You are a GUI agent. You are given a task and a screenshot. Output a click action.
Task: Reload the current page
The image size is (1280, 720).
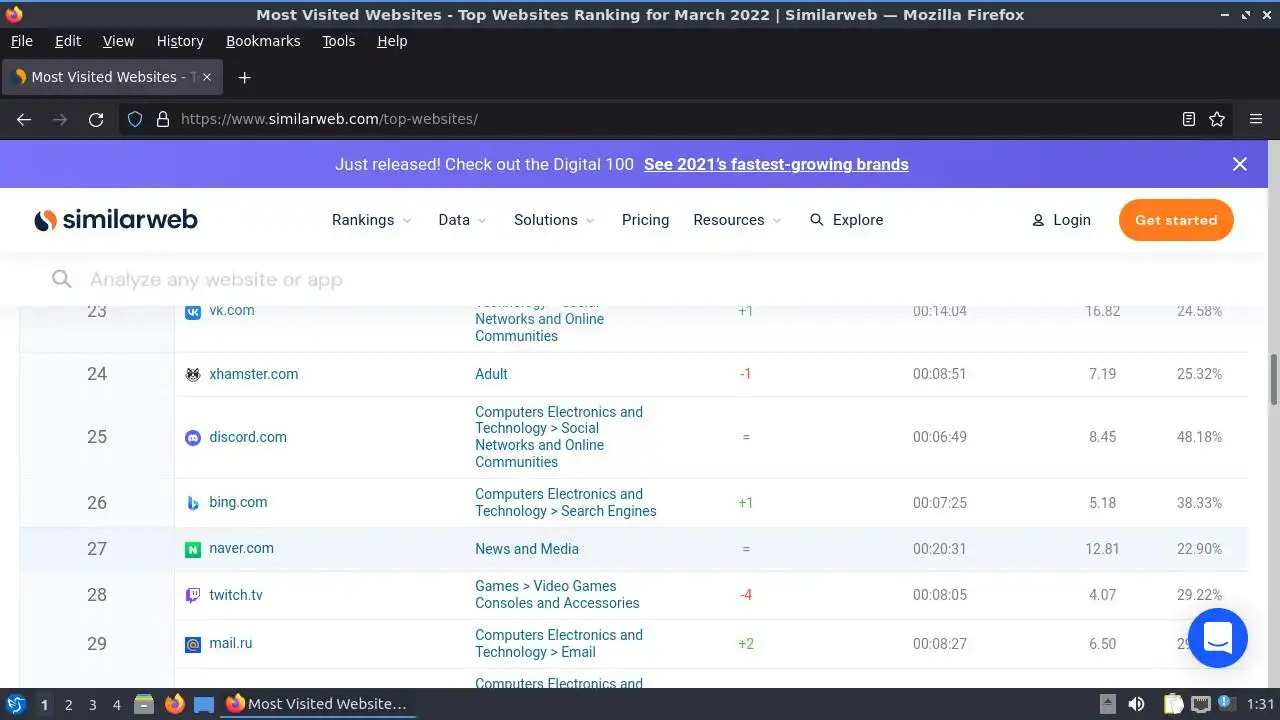(x=96, y=119)
